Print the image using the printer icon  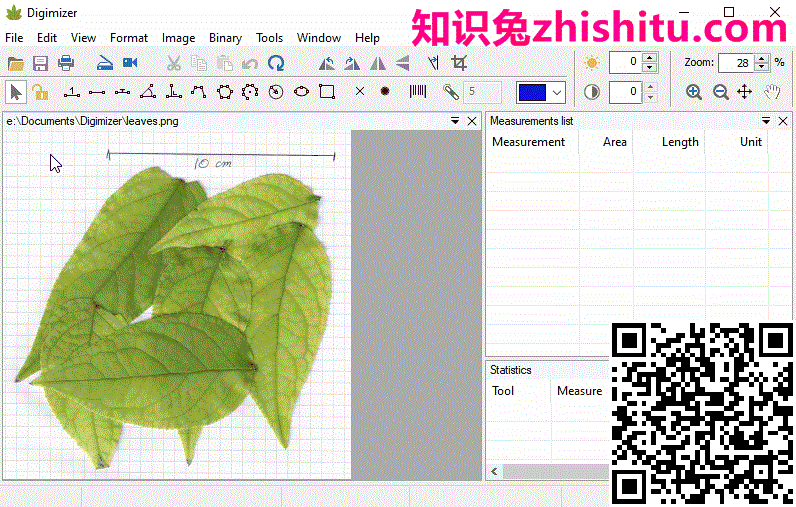(66, 63)
